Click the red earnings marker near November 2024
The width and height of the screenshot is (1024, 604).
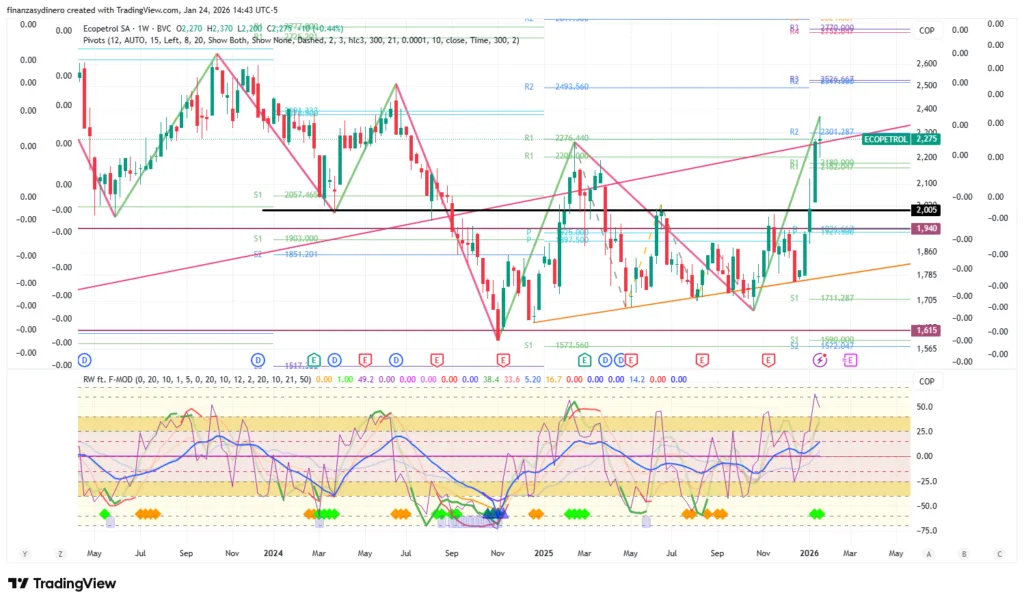497,359
